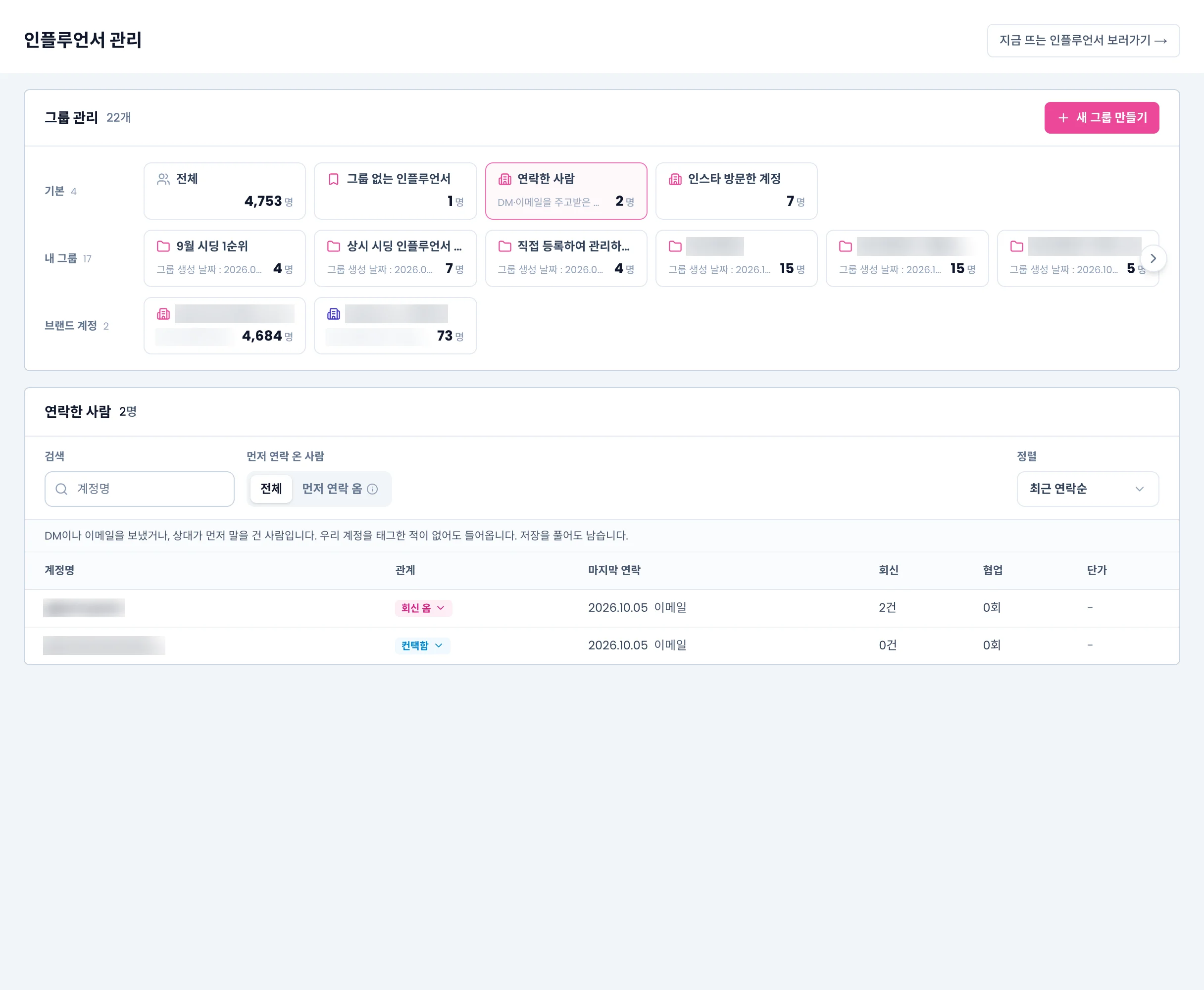Click the info icon beside 먼저 연락 옴
Screen dimensions: 1204x990
coord(372,489)
